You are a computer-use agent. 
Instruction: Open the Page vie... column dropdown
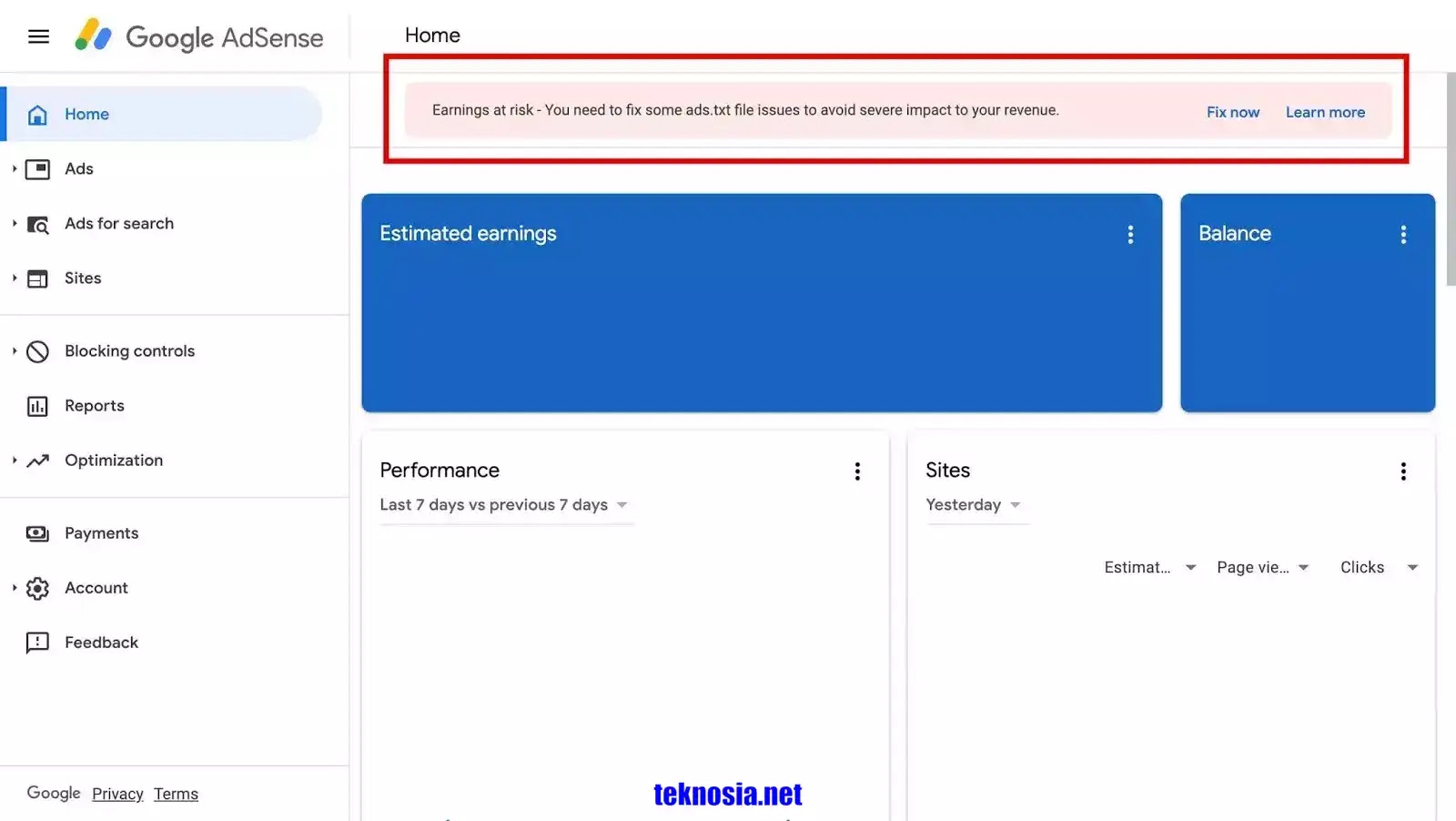[1263, 567]
